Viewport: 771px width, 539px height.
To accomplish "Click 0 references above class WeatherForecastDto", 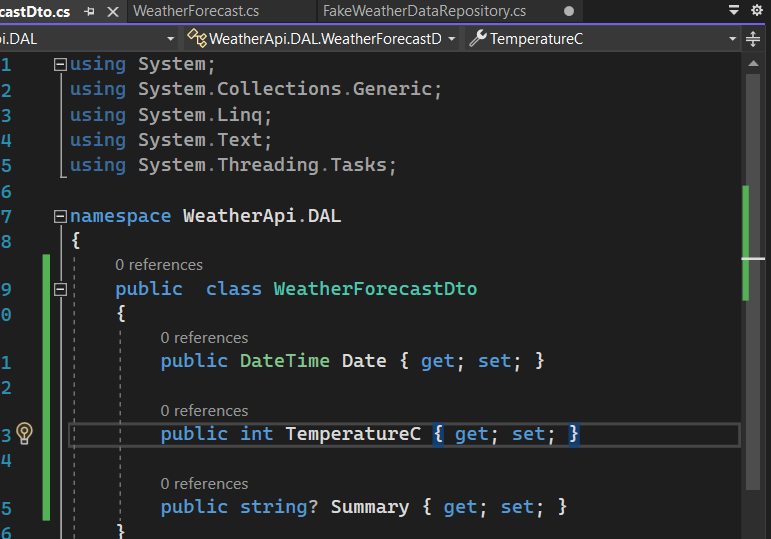I will (x=159, y=265).
